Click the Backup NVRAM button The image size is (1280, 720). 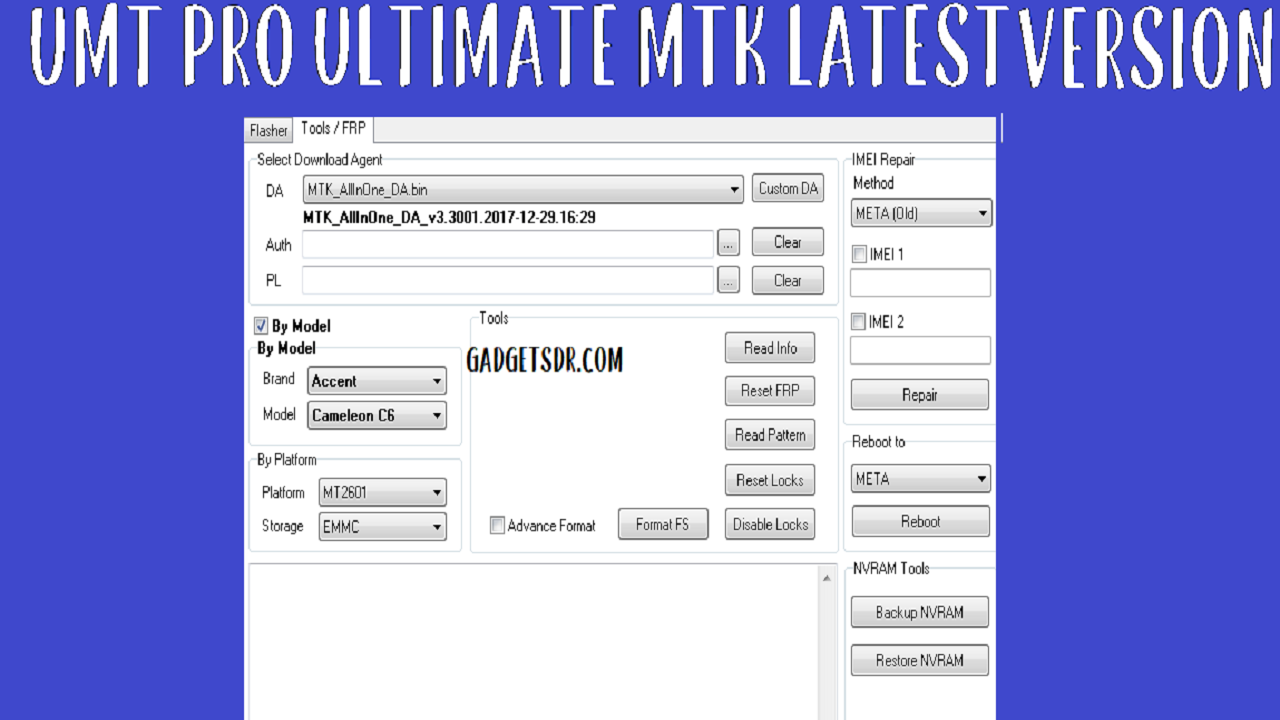click(919, 611)
